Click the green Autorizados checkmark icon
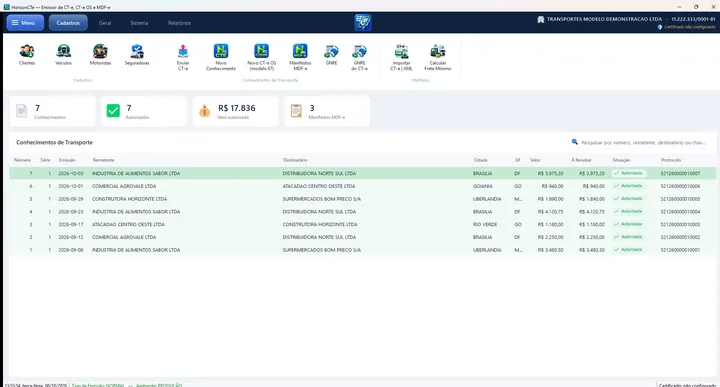 click(x=113, y=111)
